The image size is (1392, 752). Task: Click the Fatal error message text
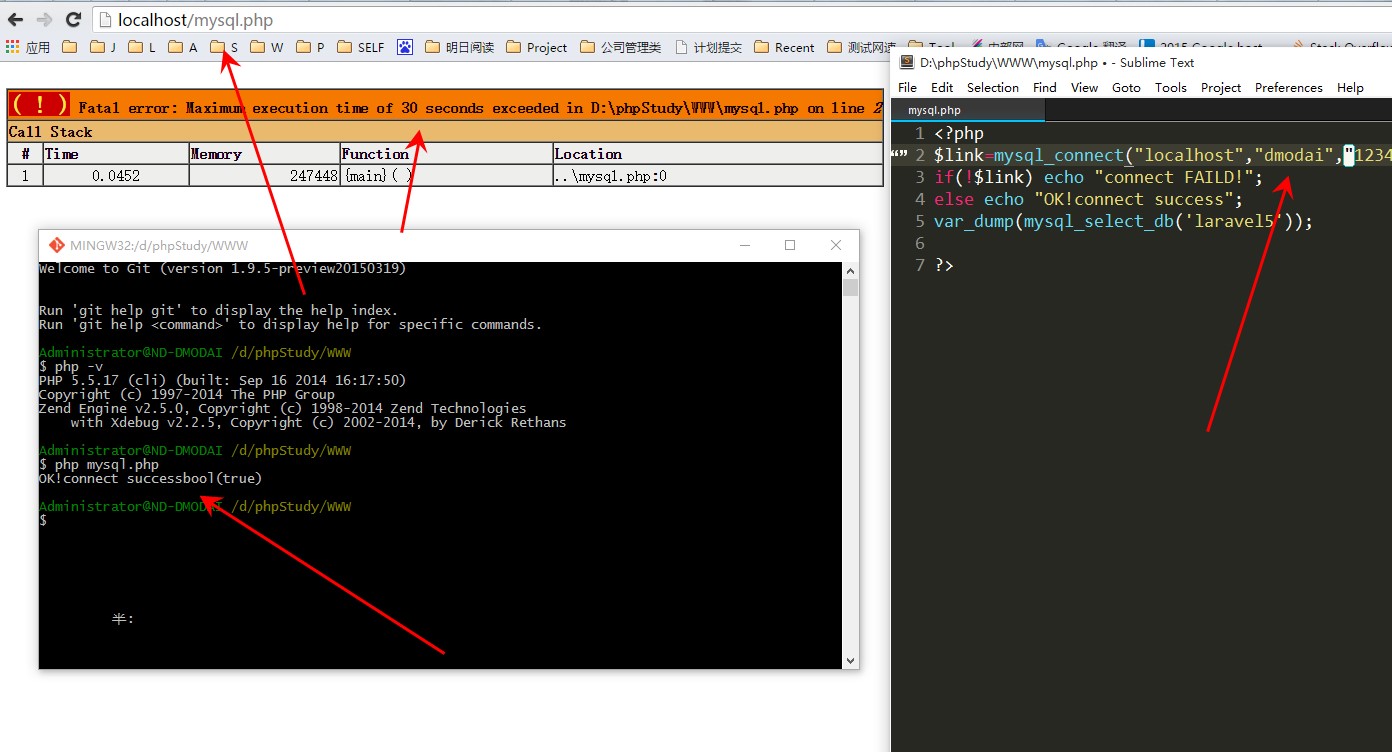point(480,108)
